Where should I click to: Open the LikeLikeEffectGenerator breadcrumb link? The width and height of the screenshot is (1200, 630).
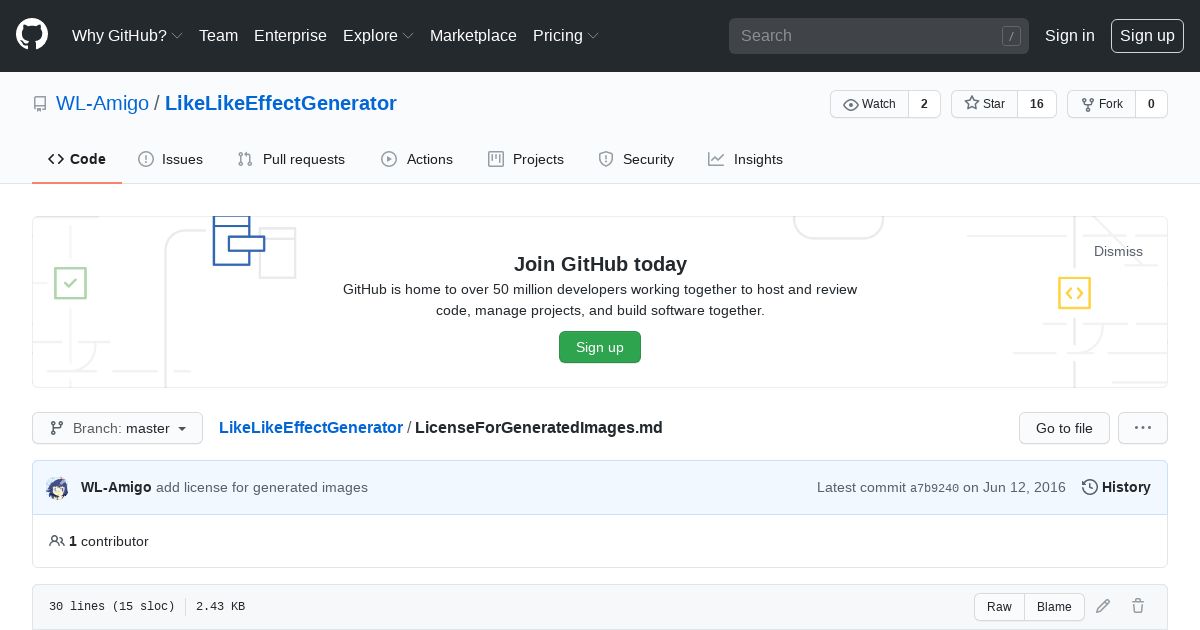(311, 427)
